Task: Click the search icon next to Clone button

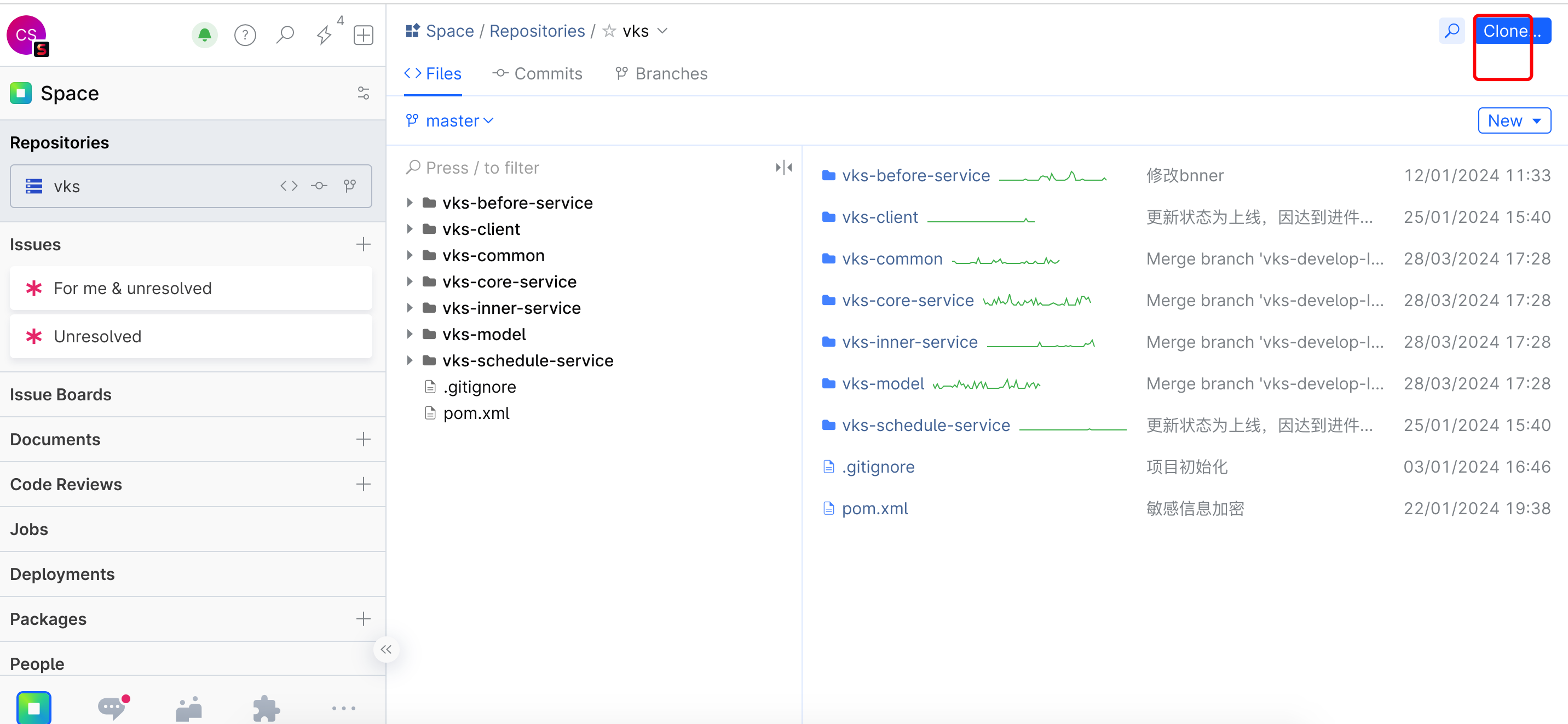Action: tap(1451, 31)
